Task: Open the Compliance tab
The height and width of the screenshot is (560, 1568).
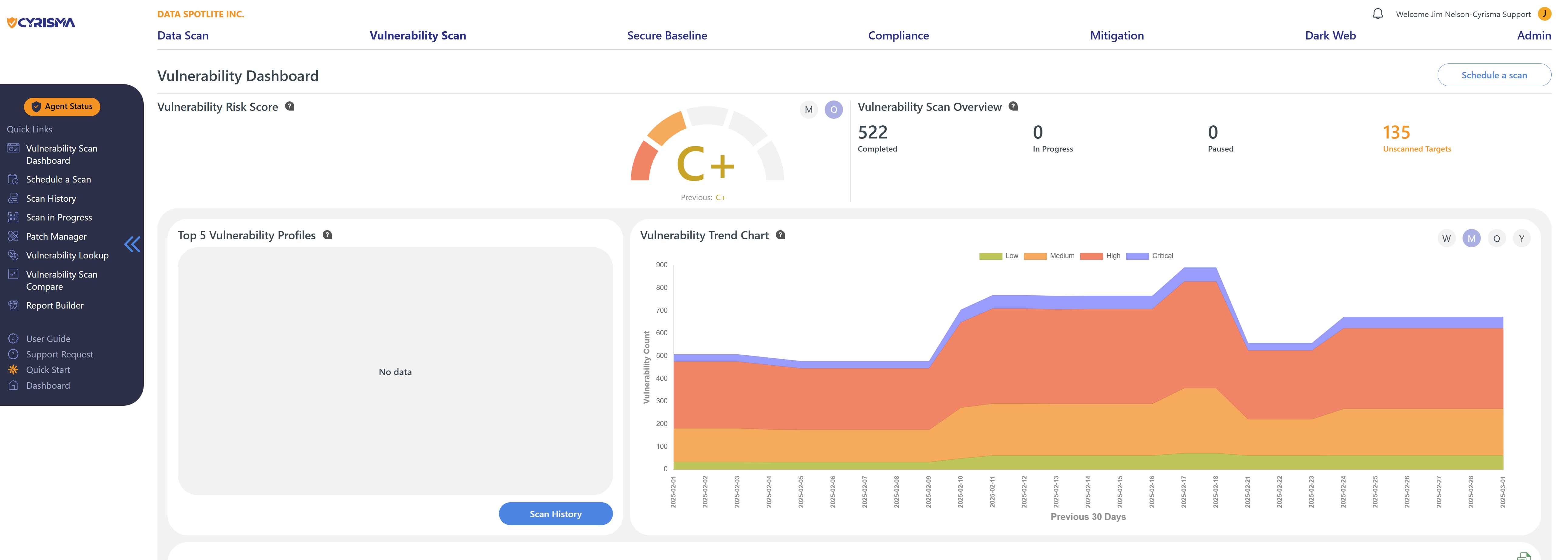Action: pos(898,35)
